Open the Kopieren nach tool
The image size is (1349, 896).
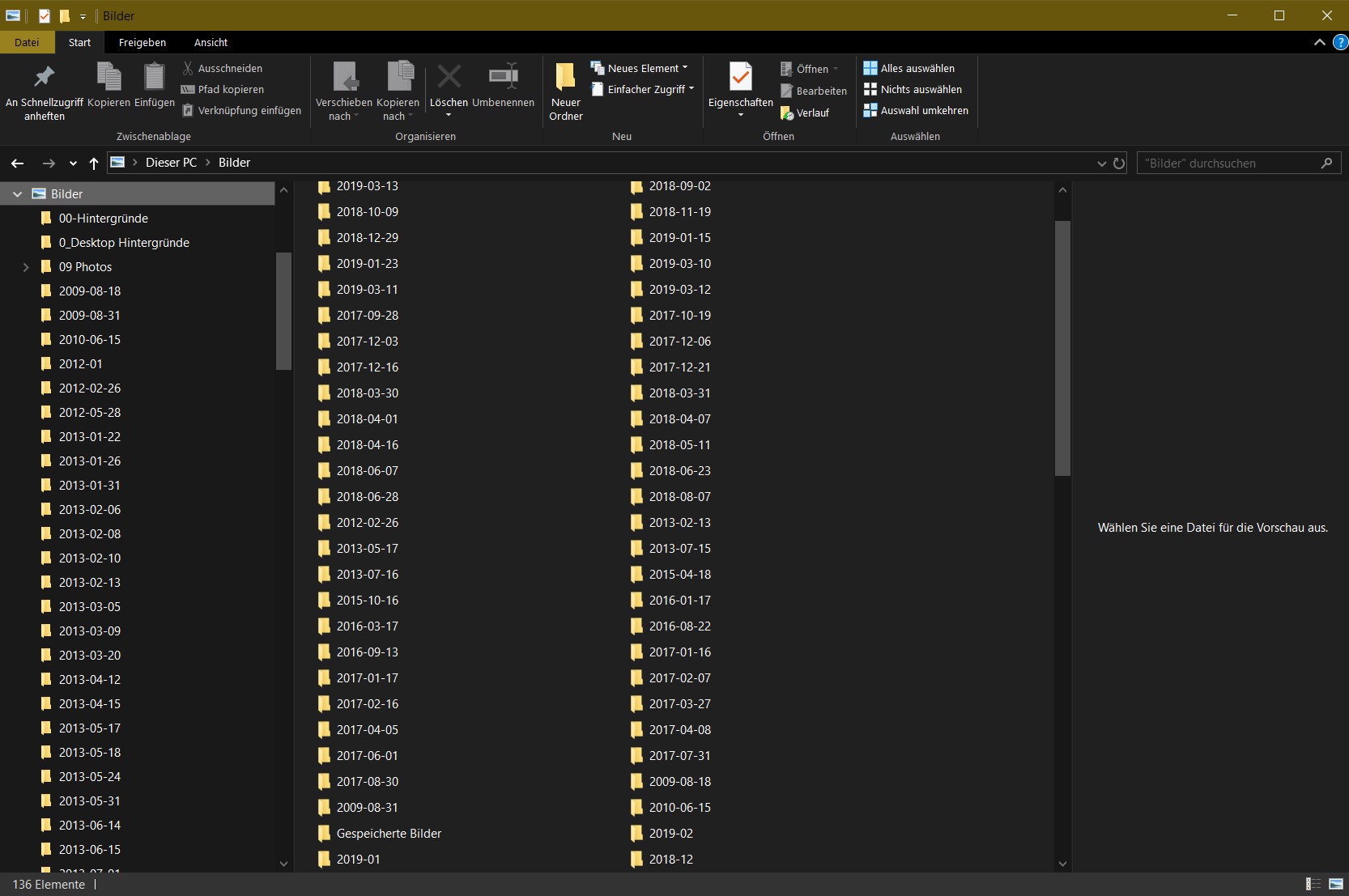tap(398, 91)
